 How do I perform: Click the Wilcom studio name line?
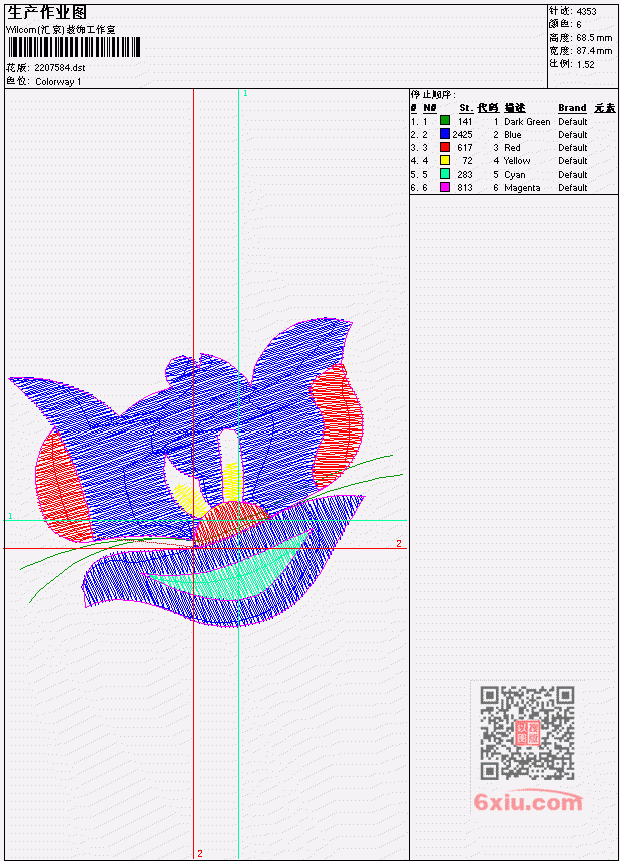pyautogui.click(x=61, y=30)
